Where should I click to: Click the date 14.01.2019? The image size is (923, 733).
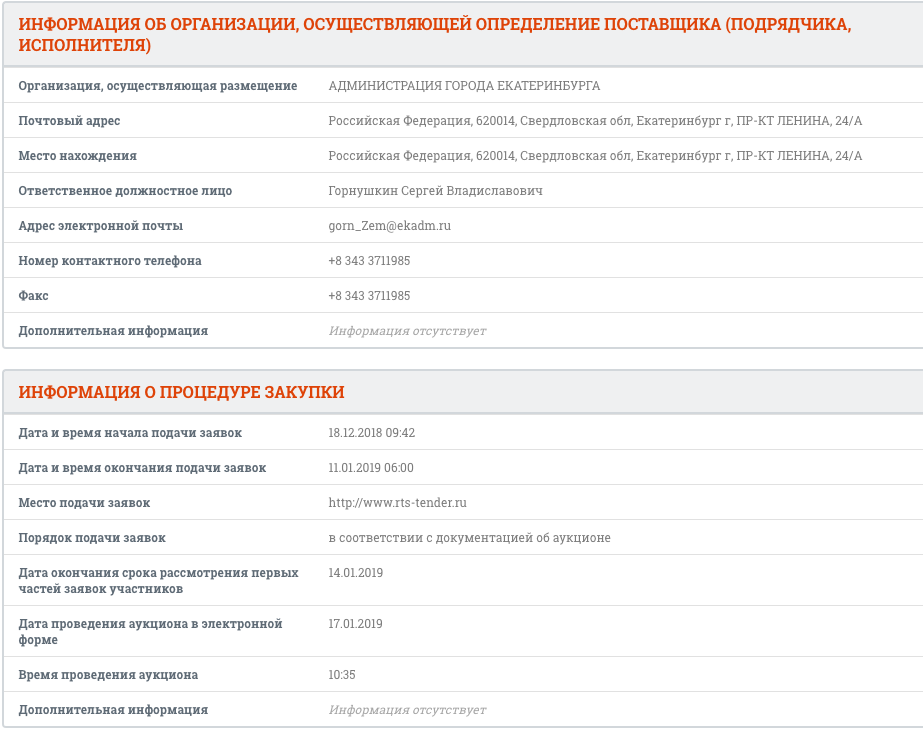(x=356, y=573)
